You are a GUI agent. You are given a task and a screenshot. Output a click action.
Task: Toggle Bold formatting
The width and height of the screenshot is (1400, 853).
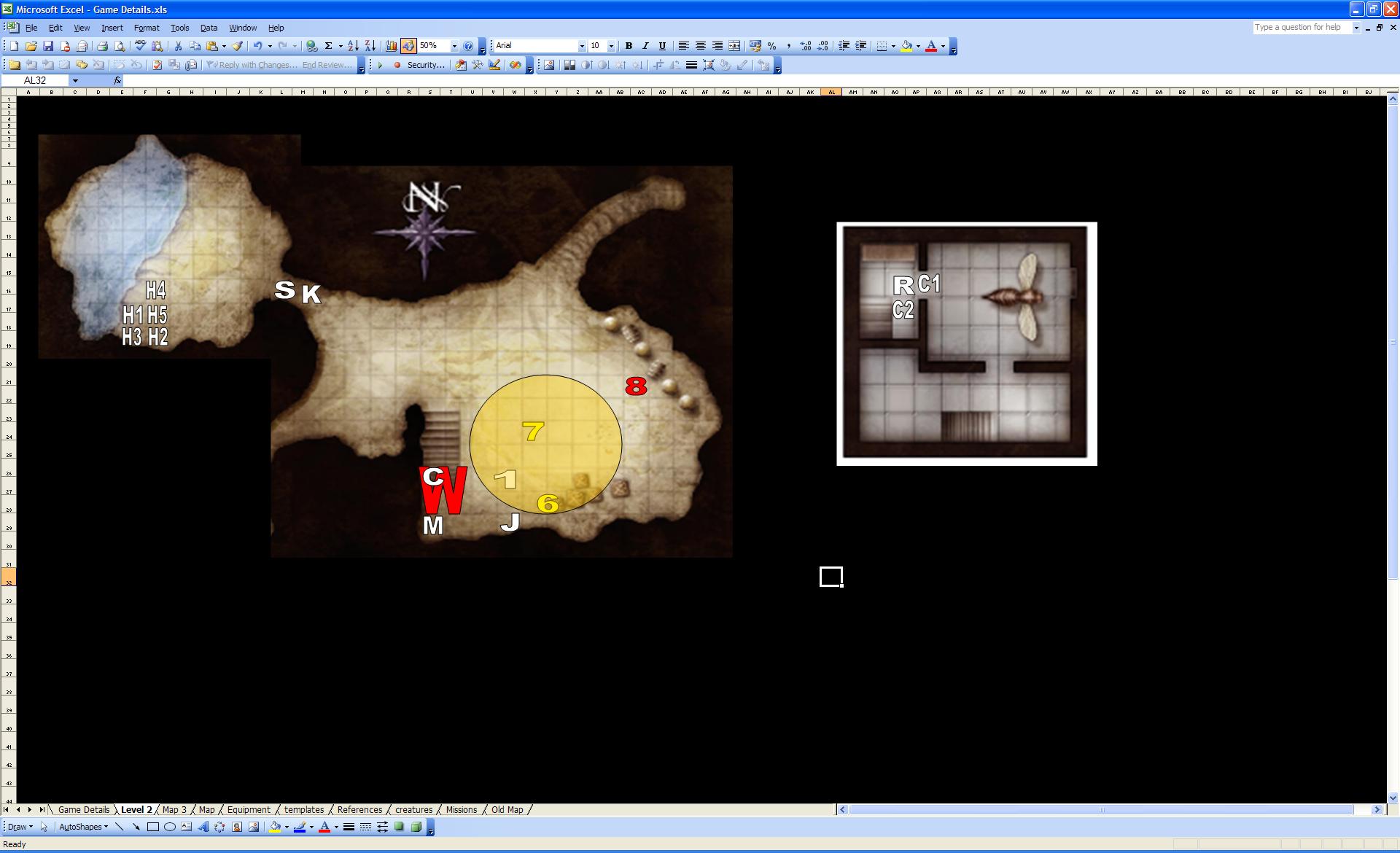coord(629,46)
